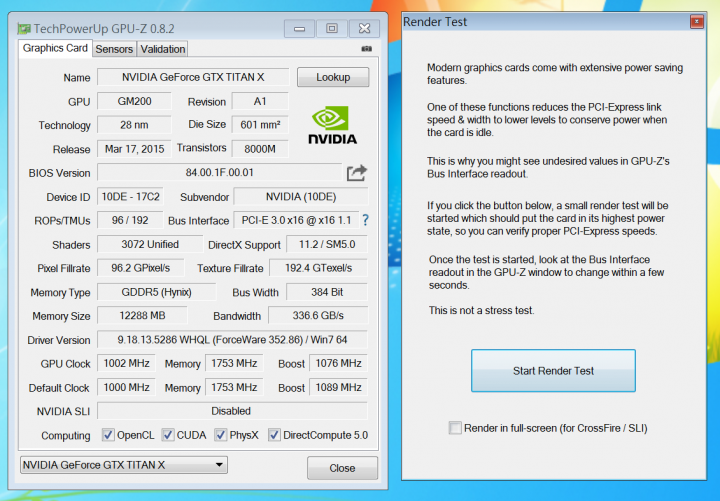Viewport: 720px width, 501px height.
Task: Click the ROPs/TMUs 96 / 192 value
Action: 130,220
